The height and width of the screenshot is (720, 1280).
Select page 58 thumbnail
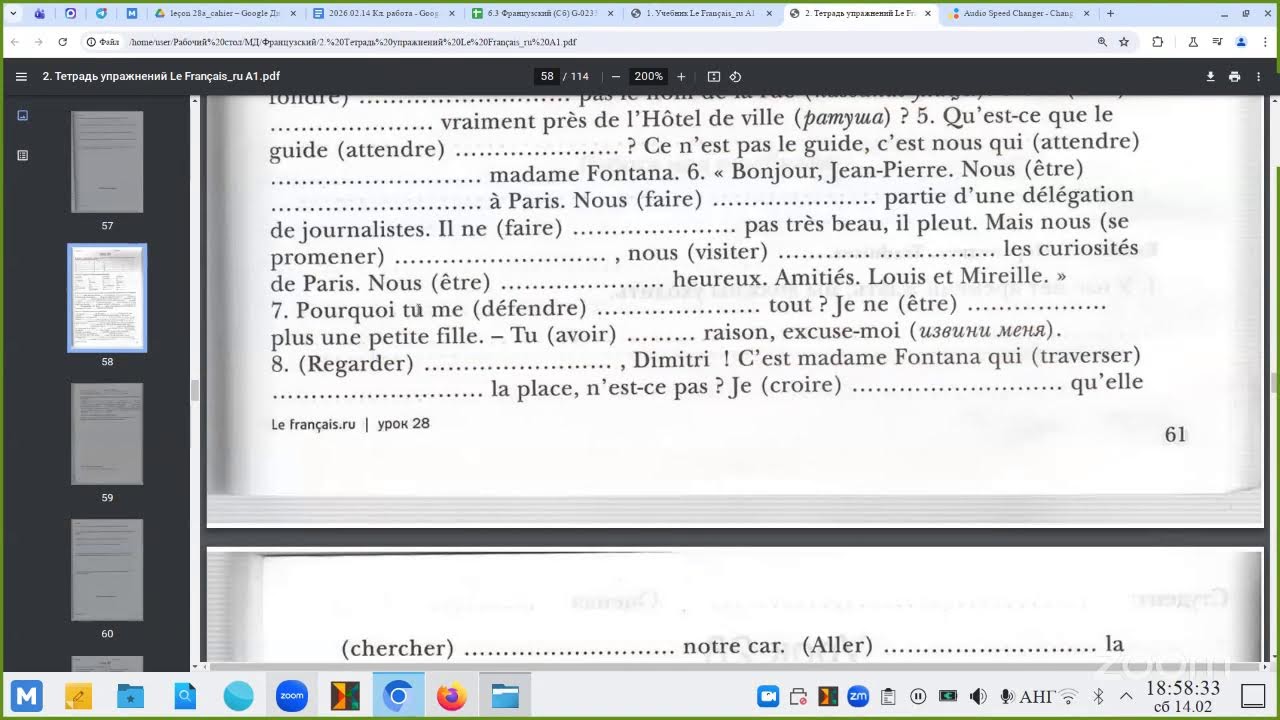[107, 298]
